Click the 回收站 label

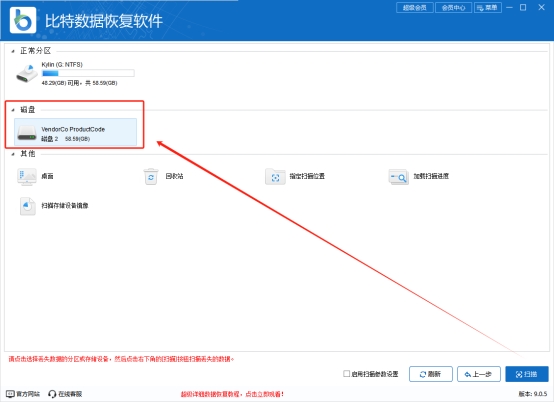175,176
